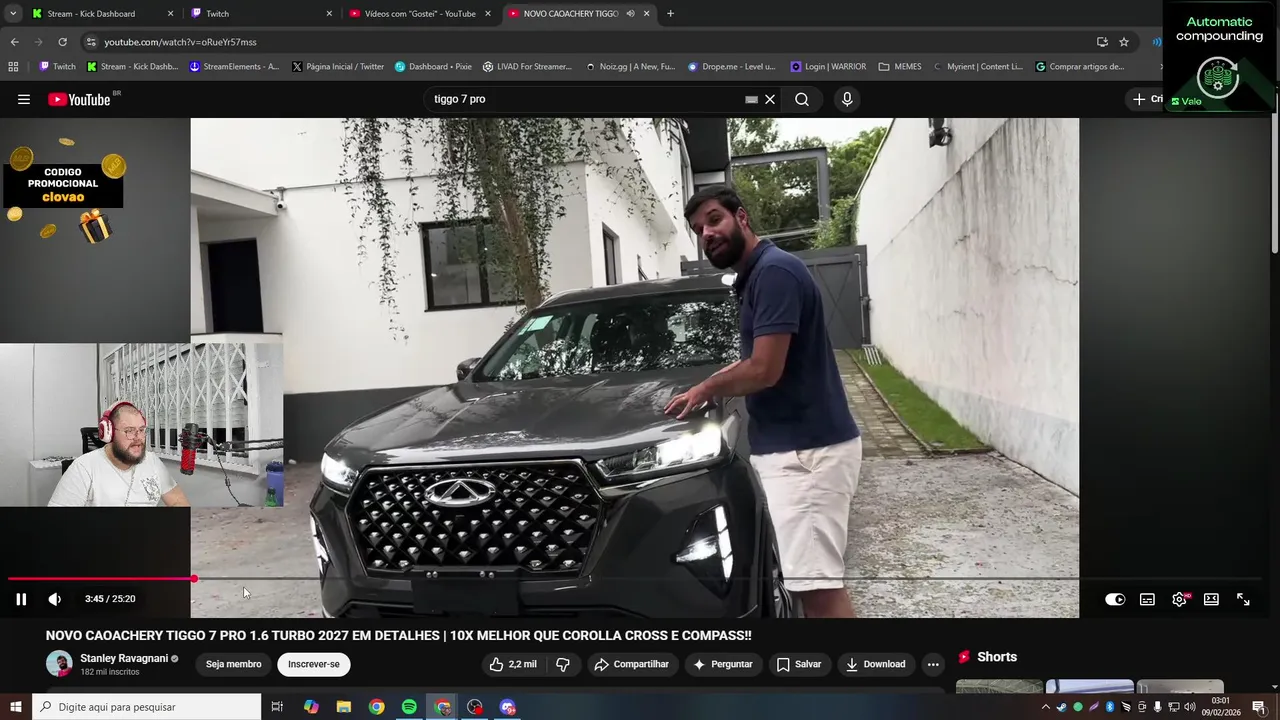The width and height of the screenshot is (1280, 720).
Task: Open the Chrome apps grid icon
Action: tap(13, 67)
